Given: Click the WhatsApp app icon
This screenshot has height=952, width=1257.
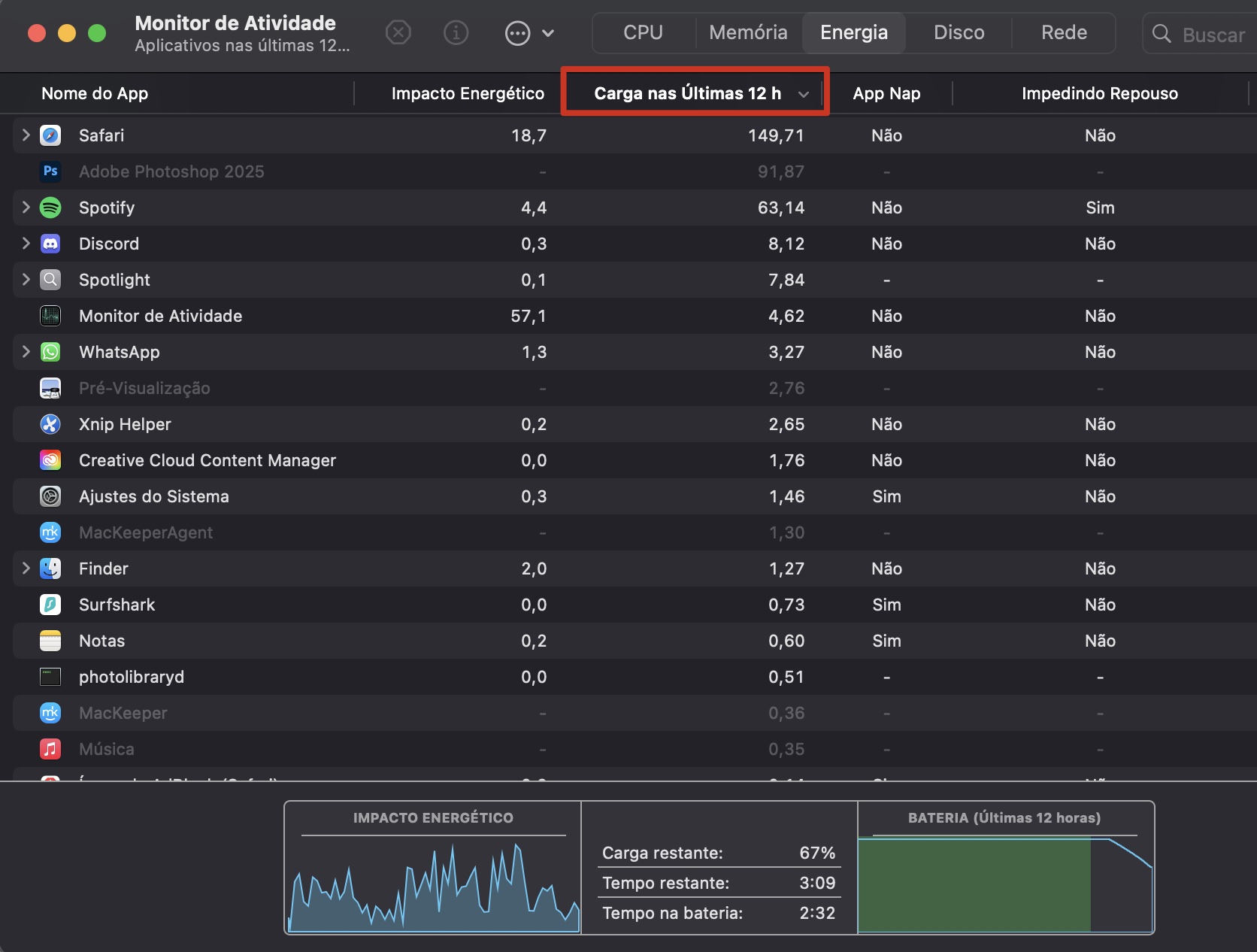Looking at the screenshot, I should pos(50,352).
